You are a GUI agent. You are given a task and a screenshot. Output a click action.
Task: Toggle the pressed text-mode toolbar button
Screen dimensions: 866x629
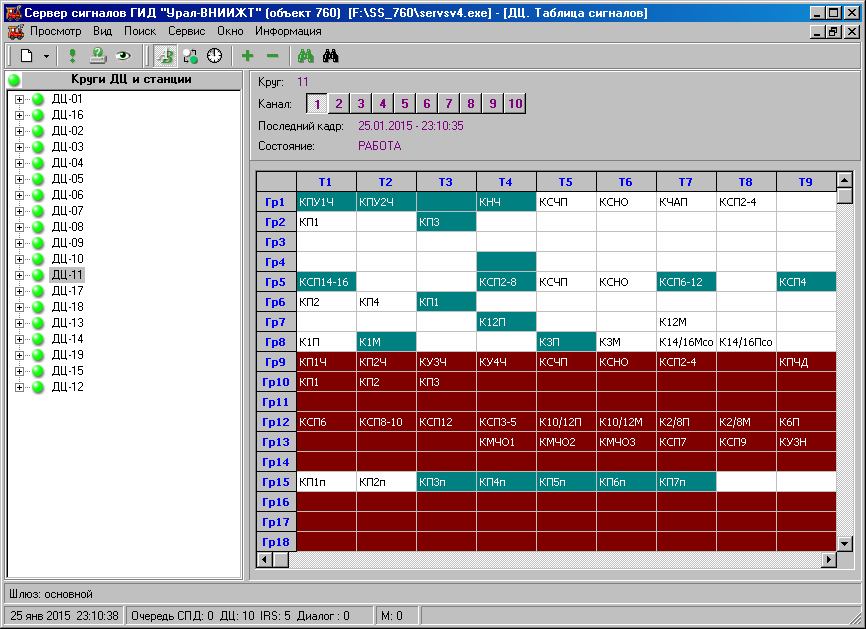[x=163, y=56]
